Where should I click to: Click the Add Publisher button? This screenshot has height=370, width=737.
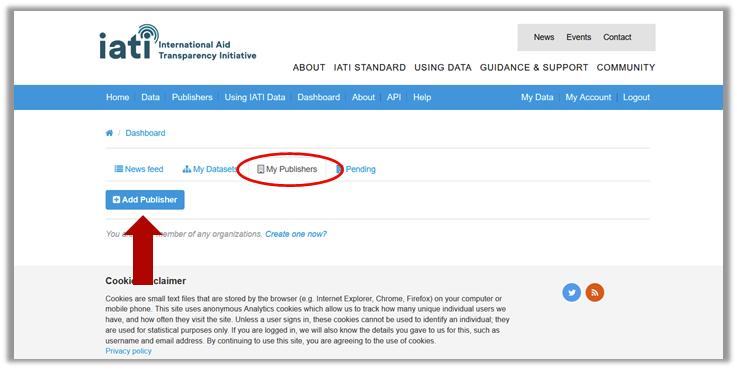pos(145,200)
